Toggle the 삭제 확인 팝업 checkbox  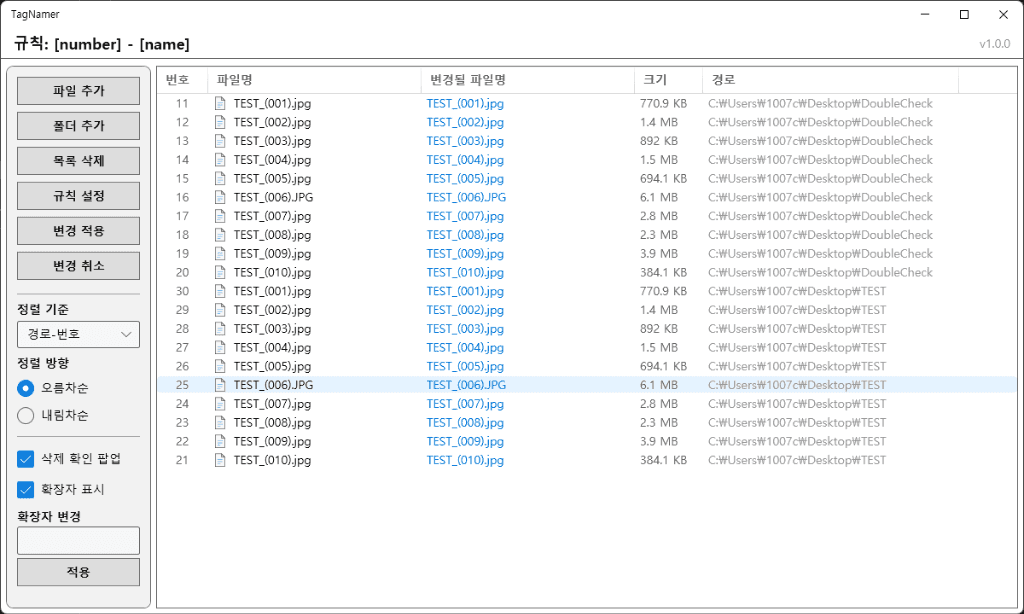pos(26,459)
